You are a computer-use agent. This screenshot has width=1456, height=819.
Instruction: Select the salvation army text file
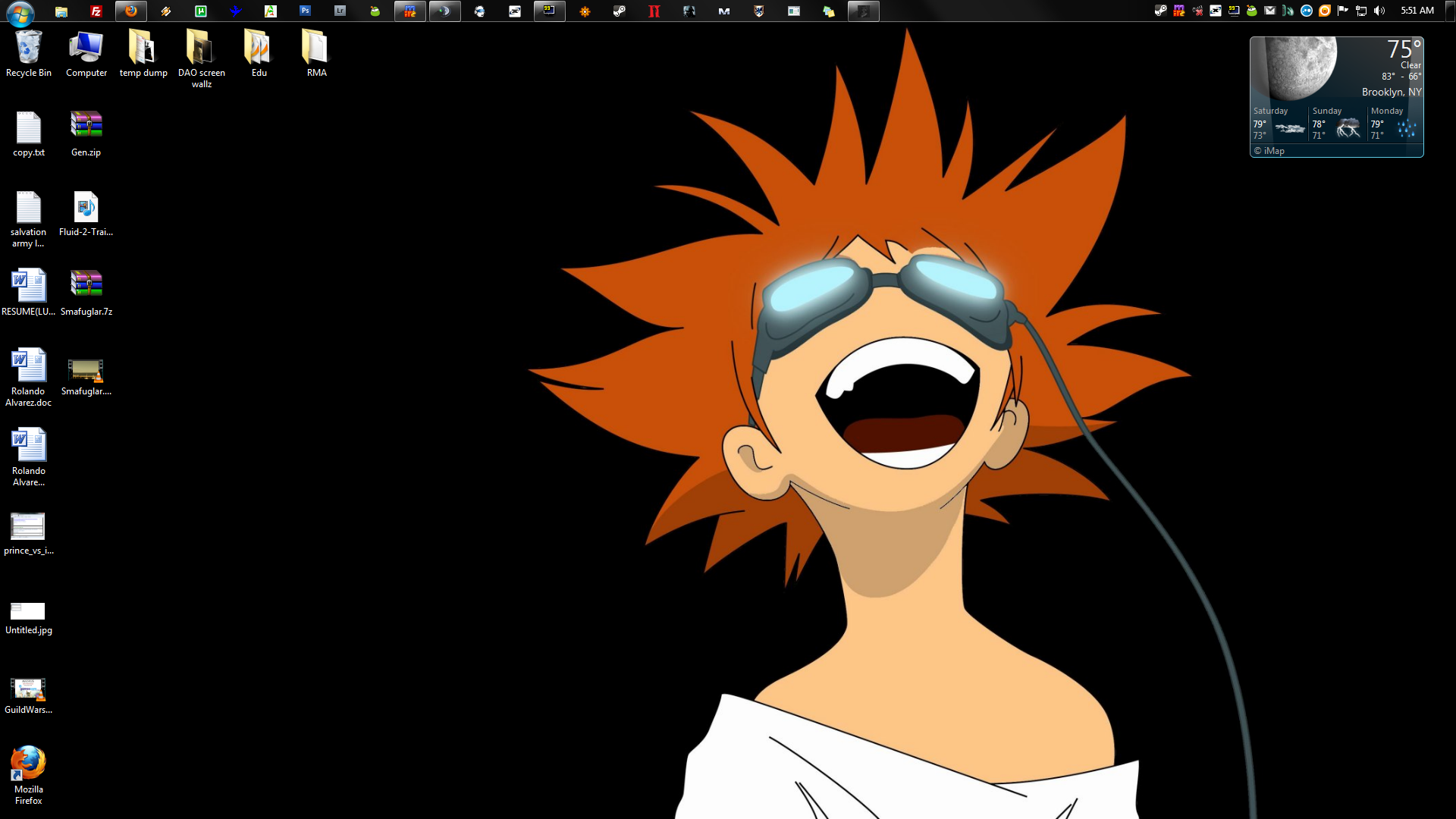click(x=29, y=219)
